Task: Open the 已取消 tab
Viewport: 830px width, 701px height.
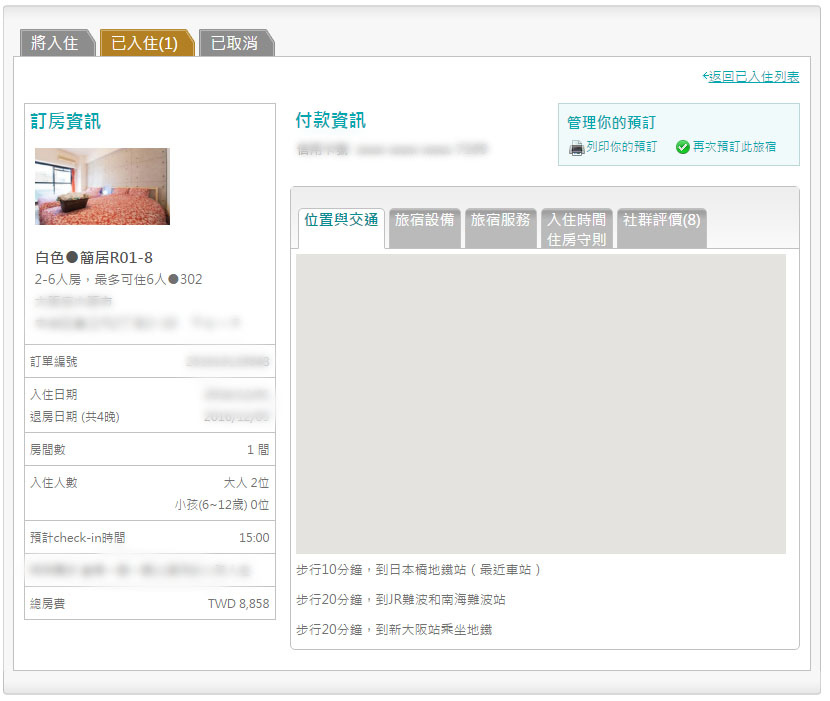Action: point(235,43)
